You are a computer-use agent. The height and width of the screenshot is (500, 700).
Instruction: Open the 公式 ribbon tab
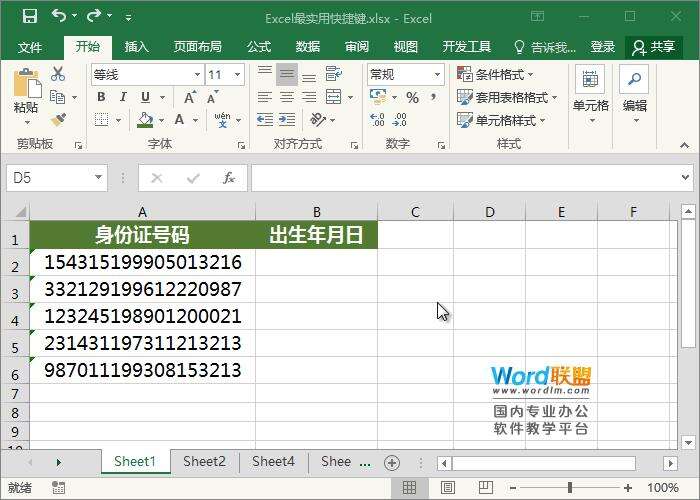[x=258, y=47]
